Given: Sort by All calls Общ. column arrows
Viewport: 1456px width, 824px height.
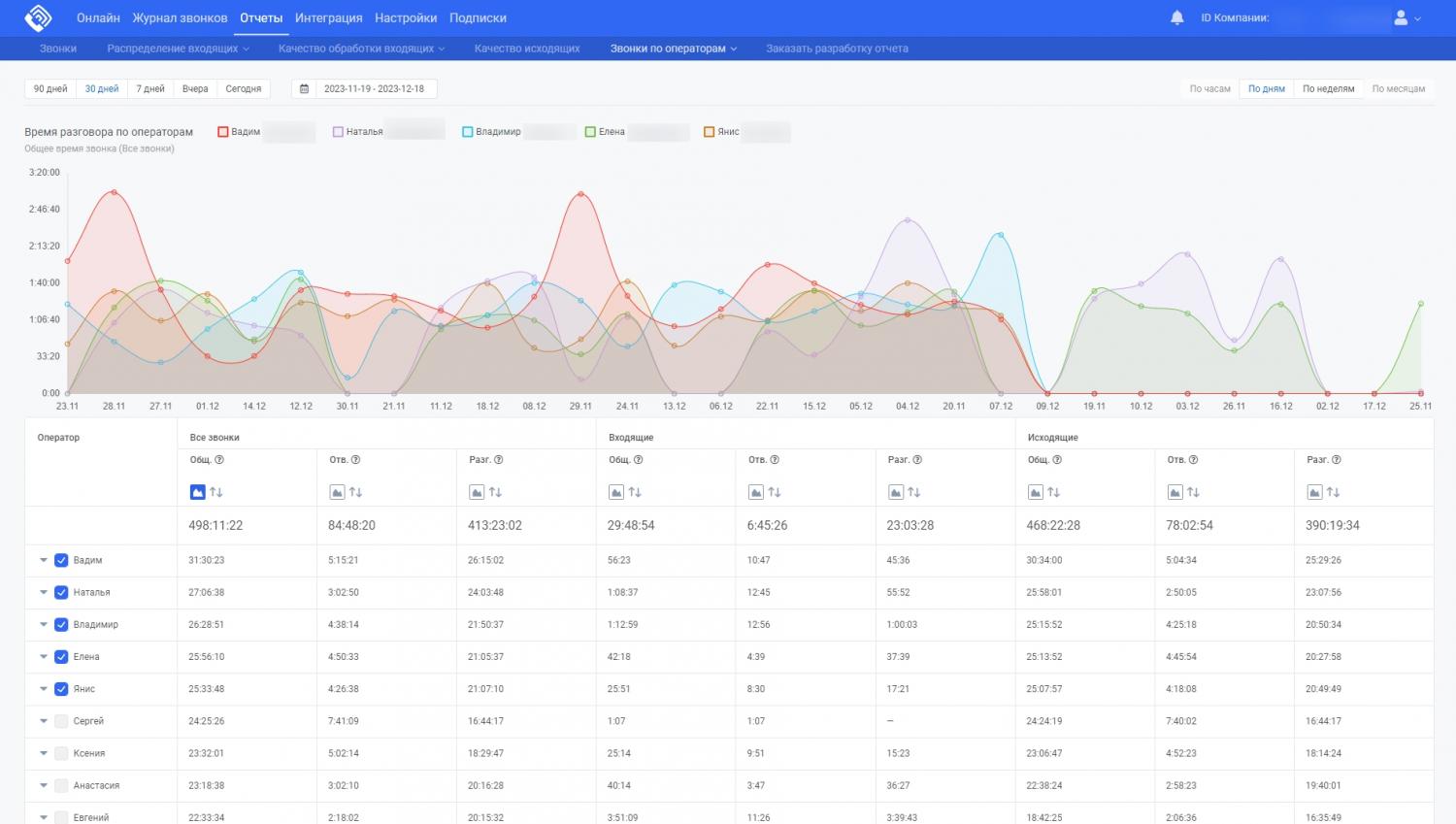Looking at the screenshot, I should click(x=216, y=492).
